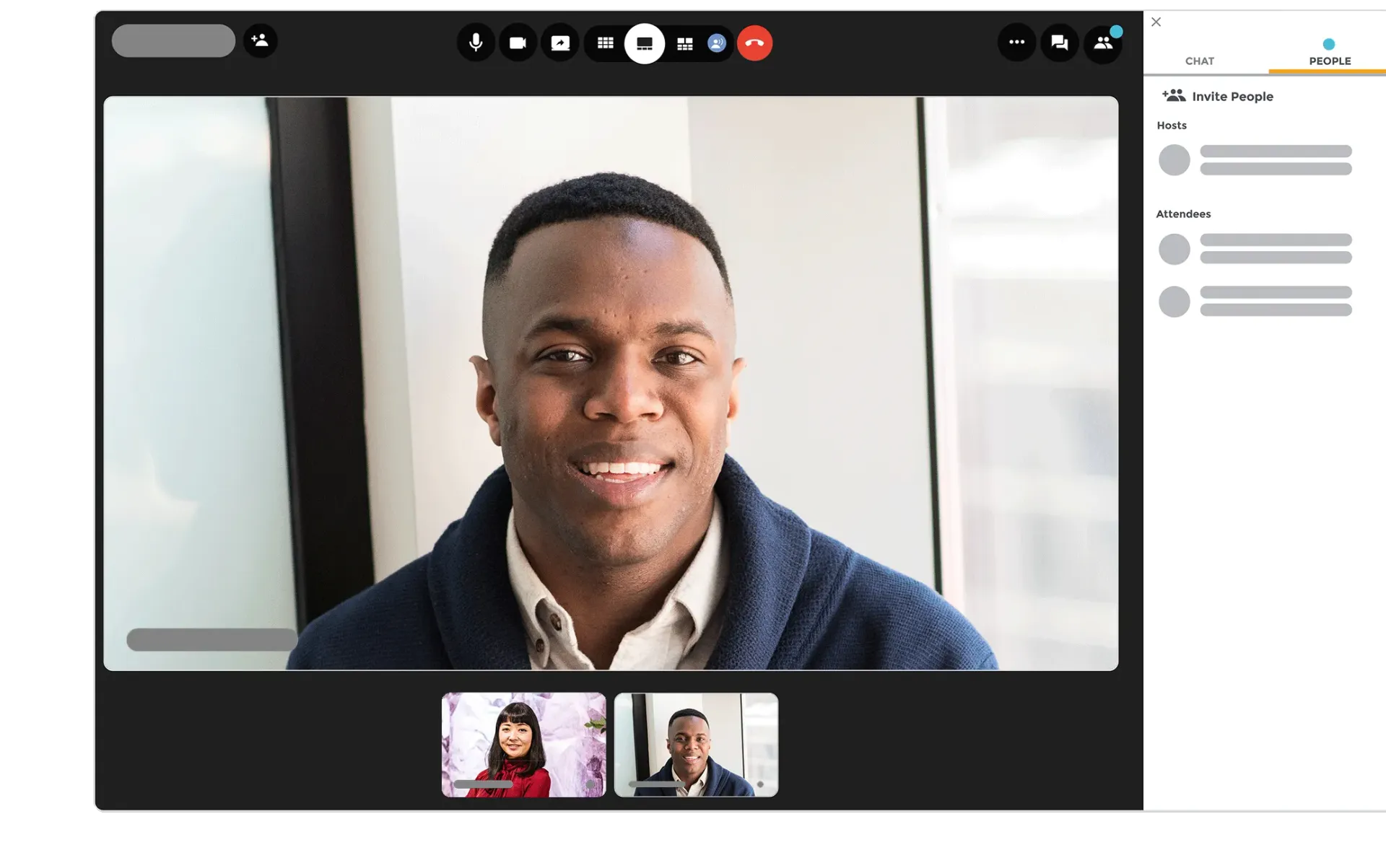
Task: Enable the active speaker view layout
Action: [x=645, y=43]
